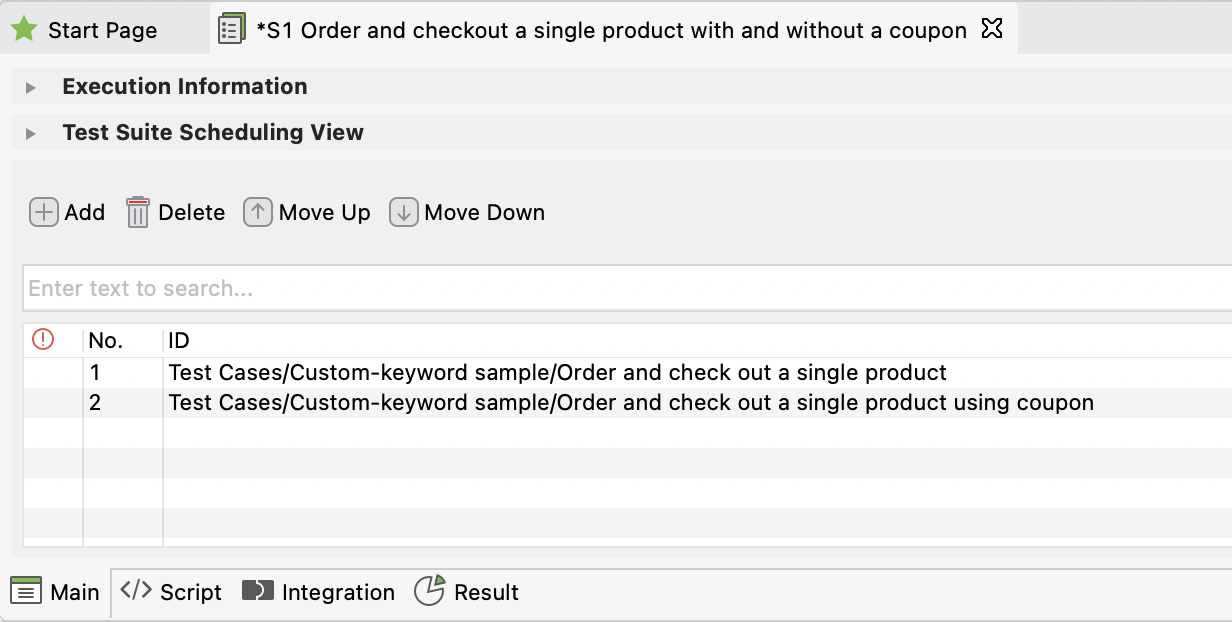The image size is (1232, 622).
Task: Select the Script view code icon
Action: pyautogui.click(x=134, y=592)
